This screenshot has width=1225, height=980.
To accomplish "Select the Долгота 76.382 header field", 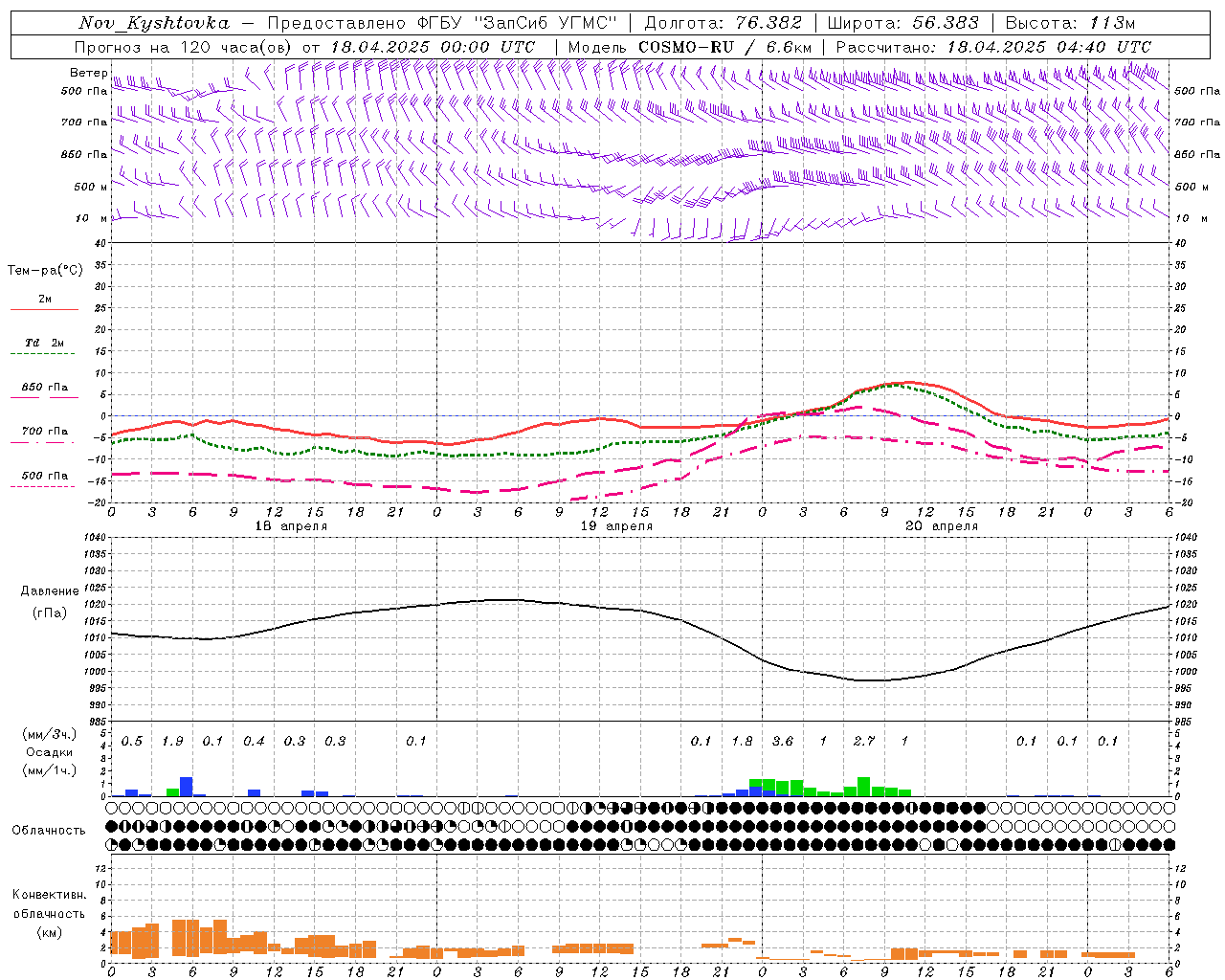I will tap(723, 23).
